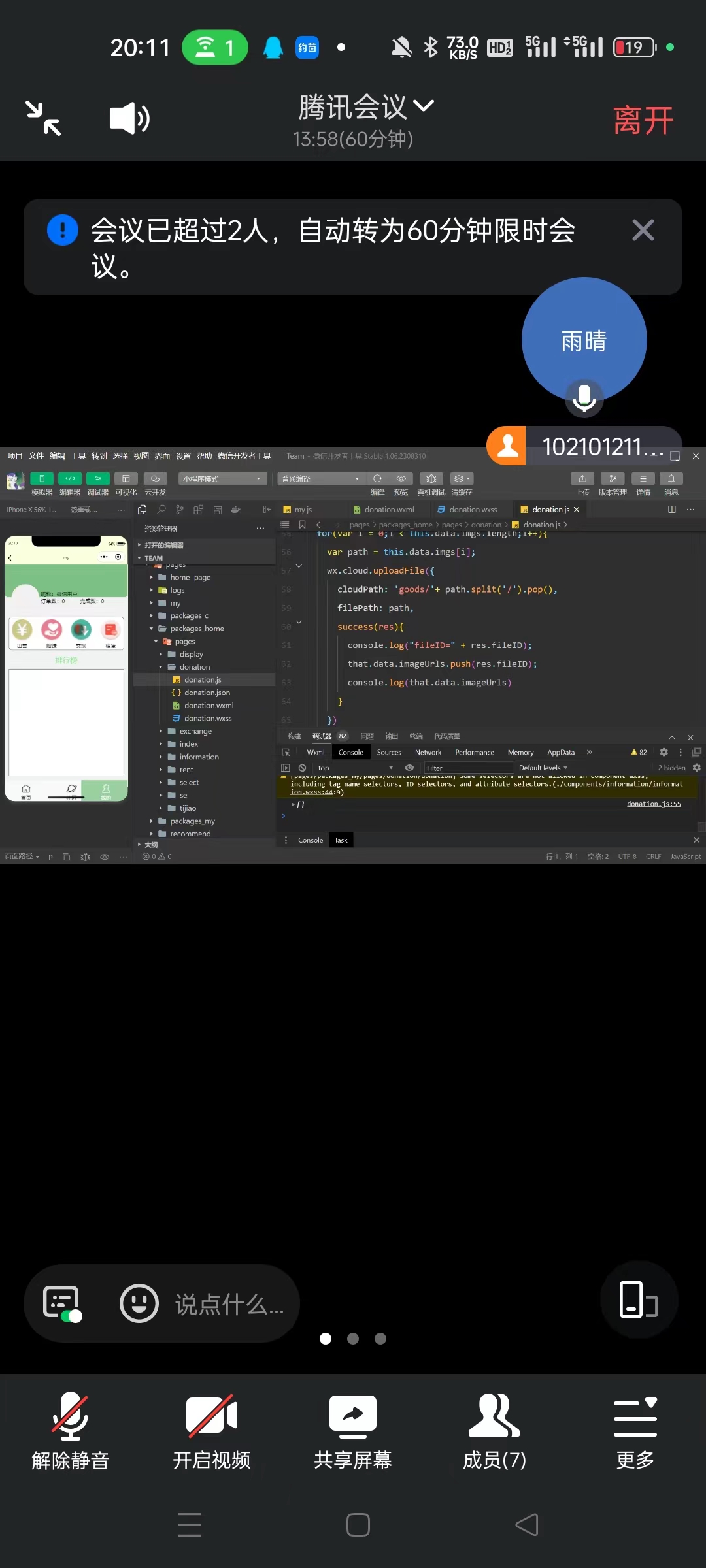This screenshot has width=706, height=1568.
Task: Unmute the microphone
Action: 71,1432
